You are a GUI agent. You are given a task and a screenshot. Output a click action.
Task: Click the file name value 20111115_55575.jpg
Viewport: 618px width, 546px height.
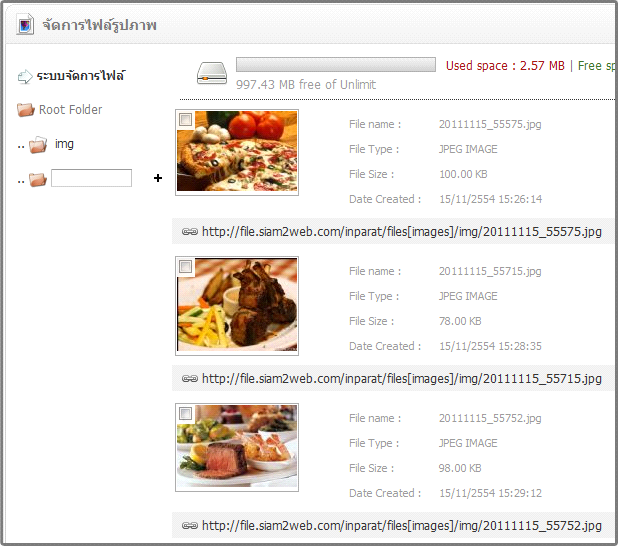click(490, 125)
